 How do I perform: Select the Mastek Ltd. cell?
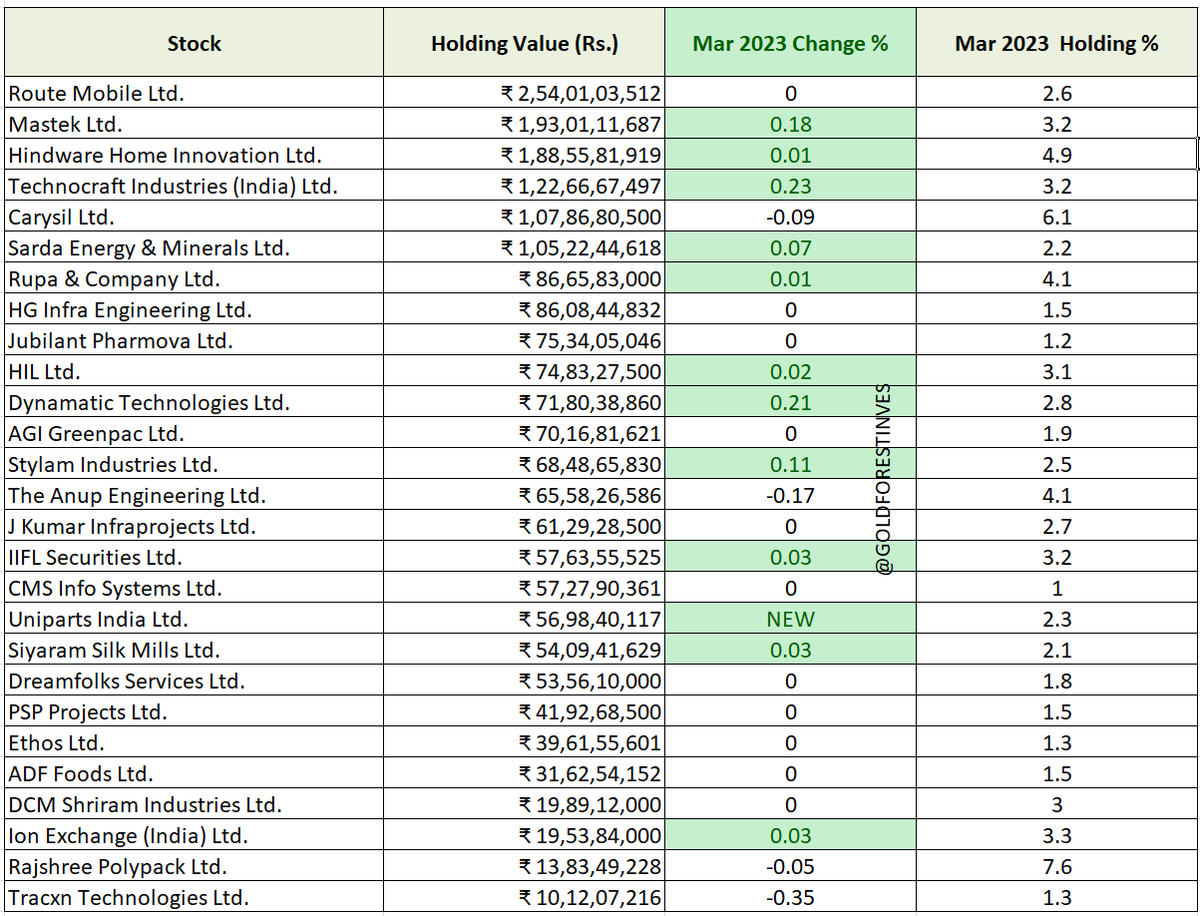pyautogui.click(x=194, y=125)
